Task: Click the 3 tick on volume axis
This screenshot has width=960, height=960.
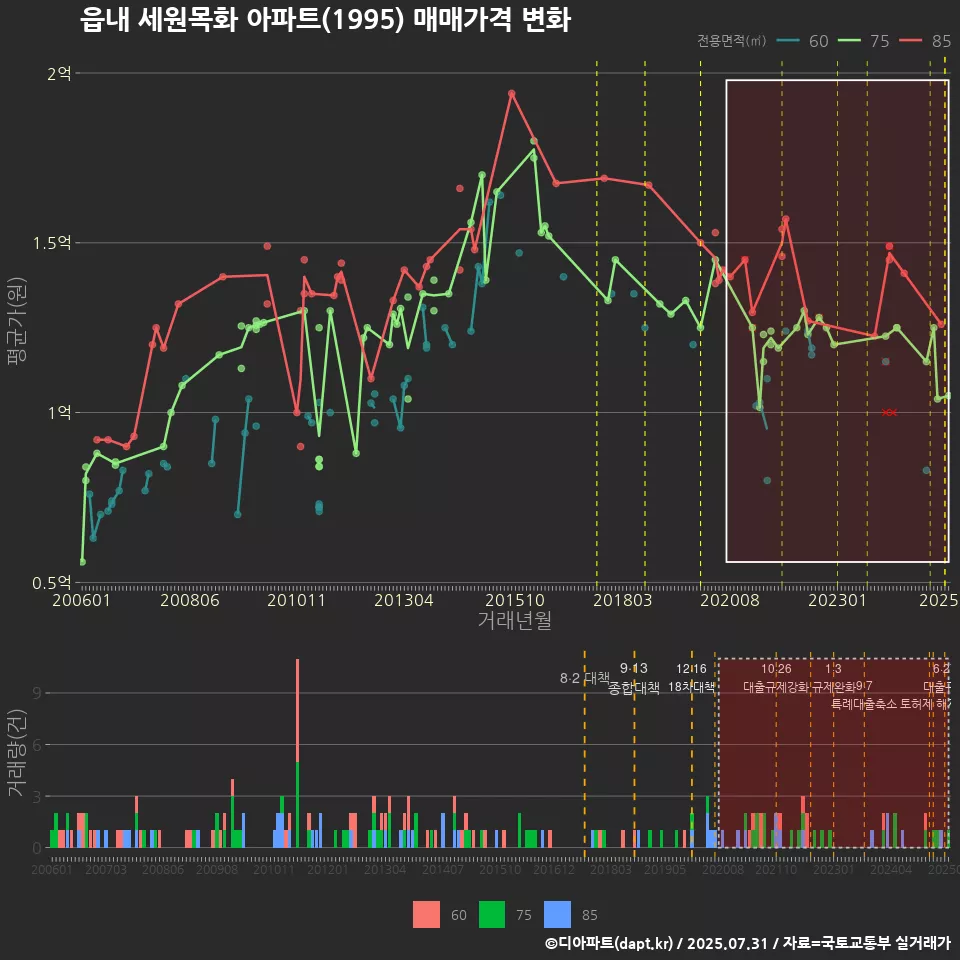Action: click(x=37, y=797)
